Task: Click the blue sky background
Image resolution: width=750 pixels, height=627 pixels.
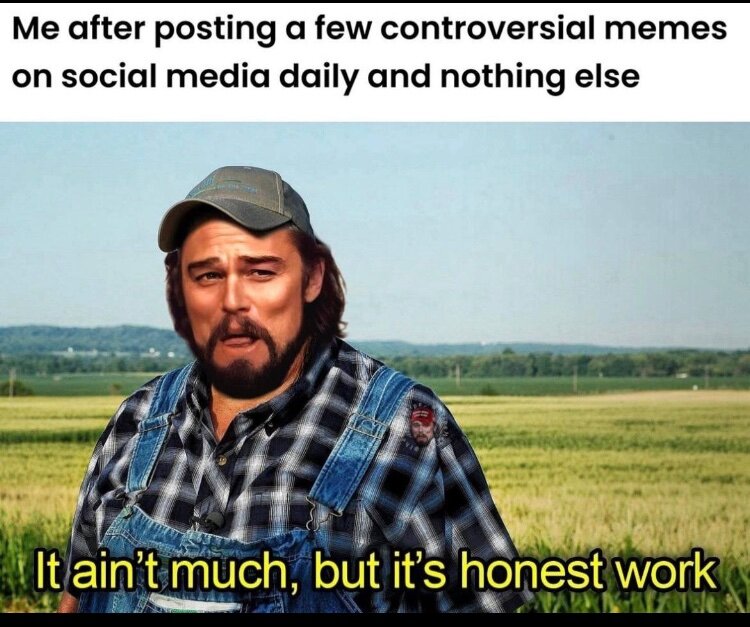Action: coord(526,215)
